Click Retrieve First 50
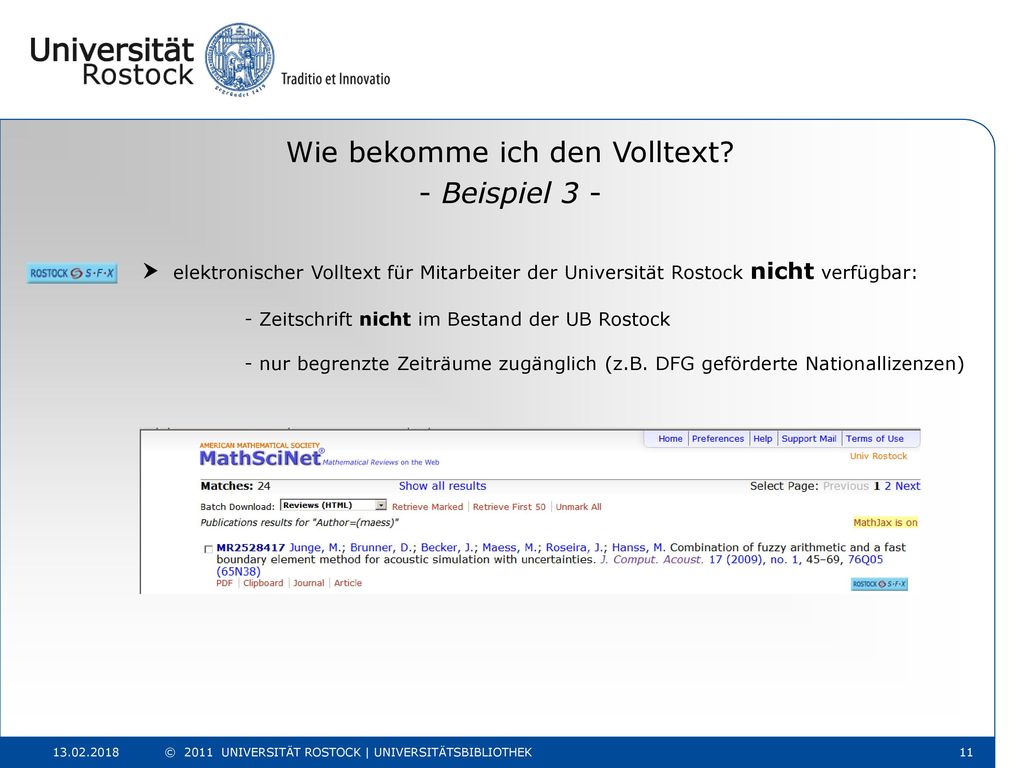Screen dimensions: 1024x768 509,507
